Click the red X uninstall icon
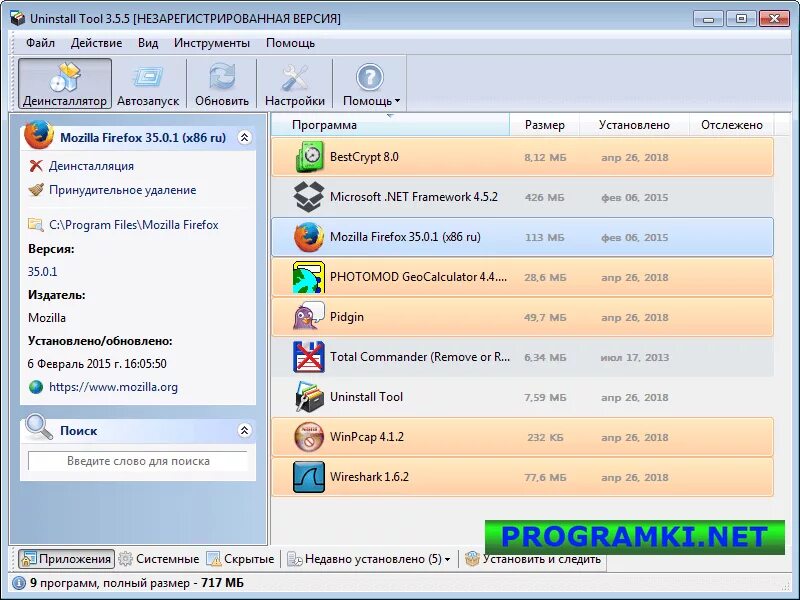The width and height of the screenshot is (800, 600). 36,166
